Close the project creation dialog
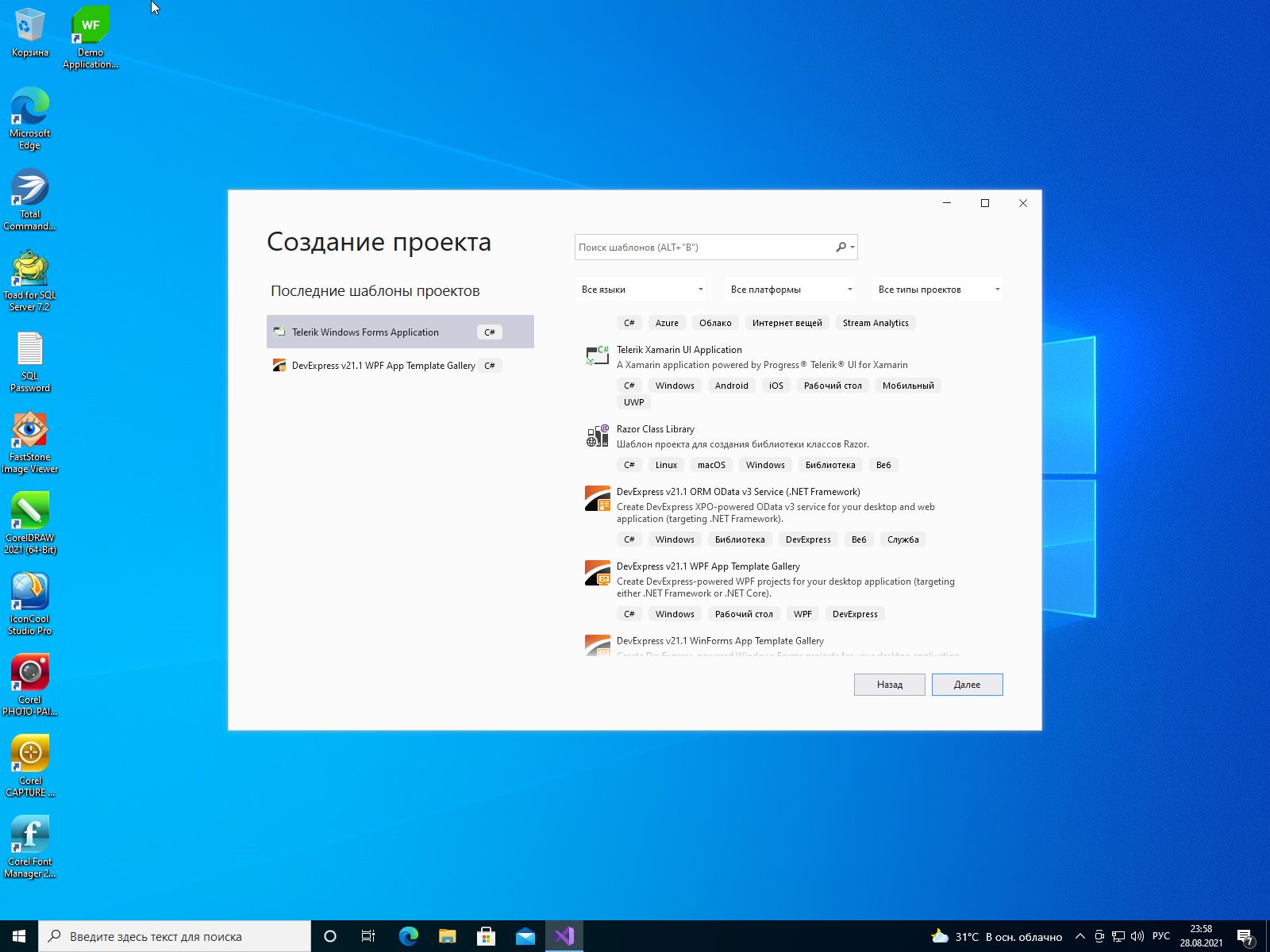The image size is (1270, 952). 1023,203
